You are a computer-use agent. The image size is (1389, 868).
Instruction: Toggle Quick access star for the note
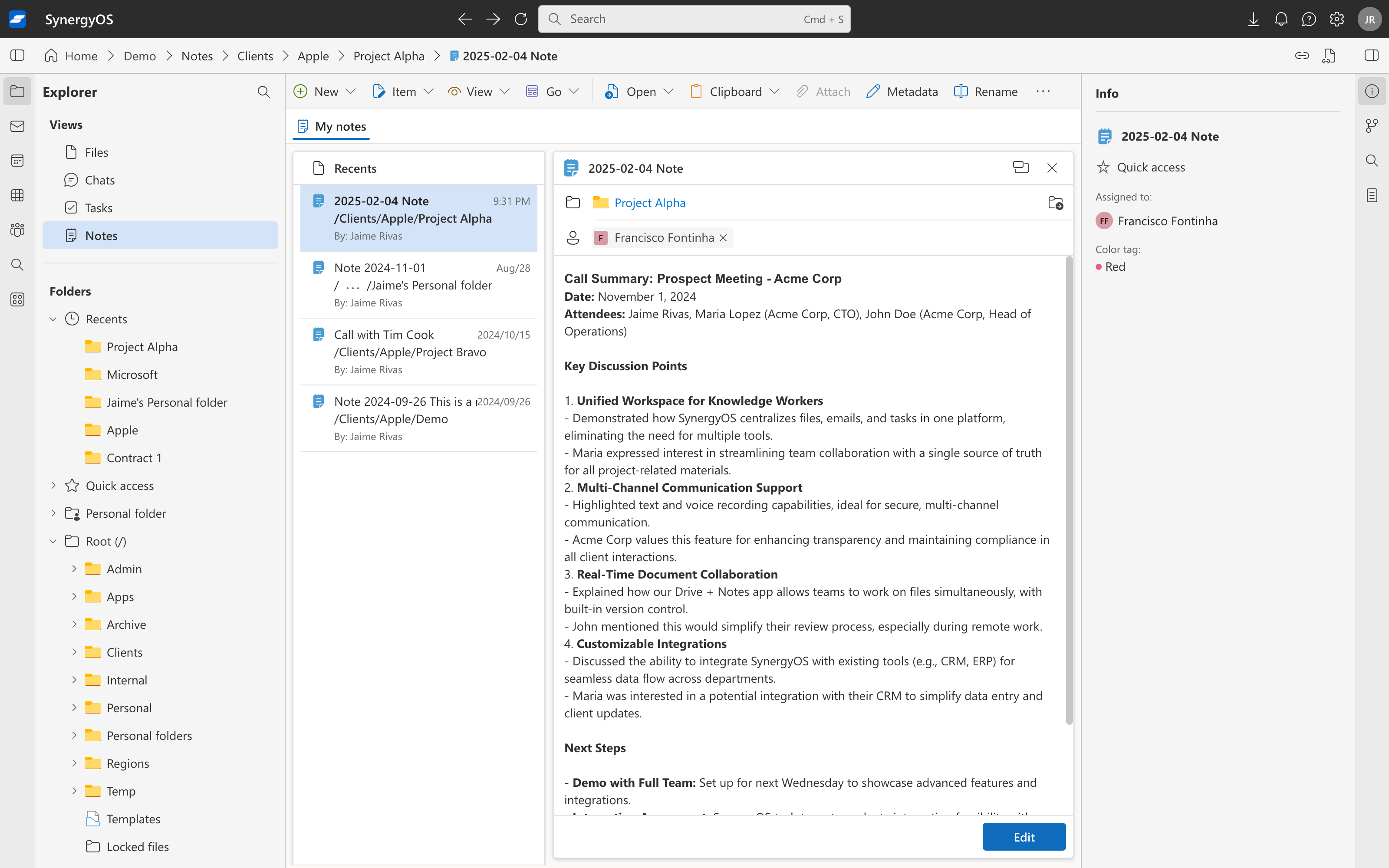(1103, 167)
